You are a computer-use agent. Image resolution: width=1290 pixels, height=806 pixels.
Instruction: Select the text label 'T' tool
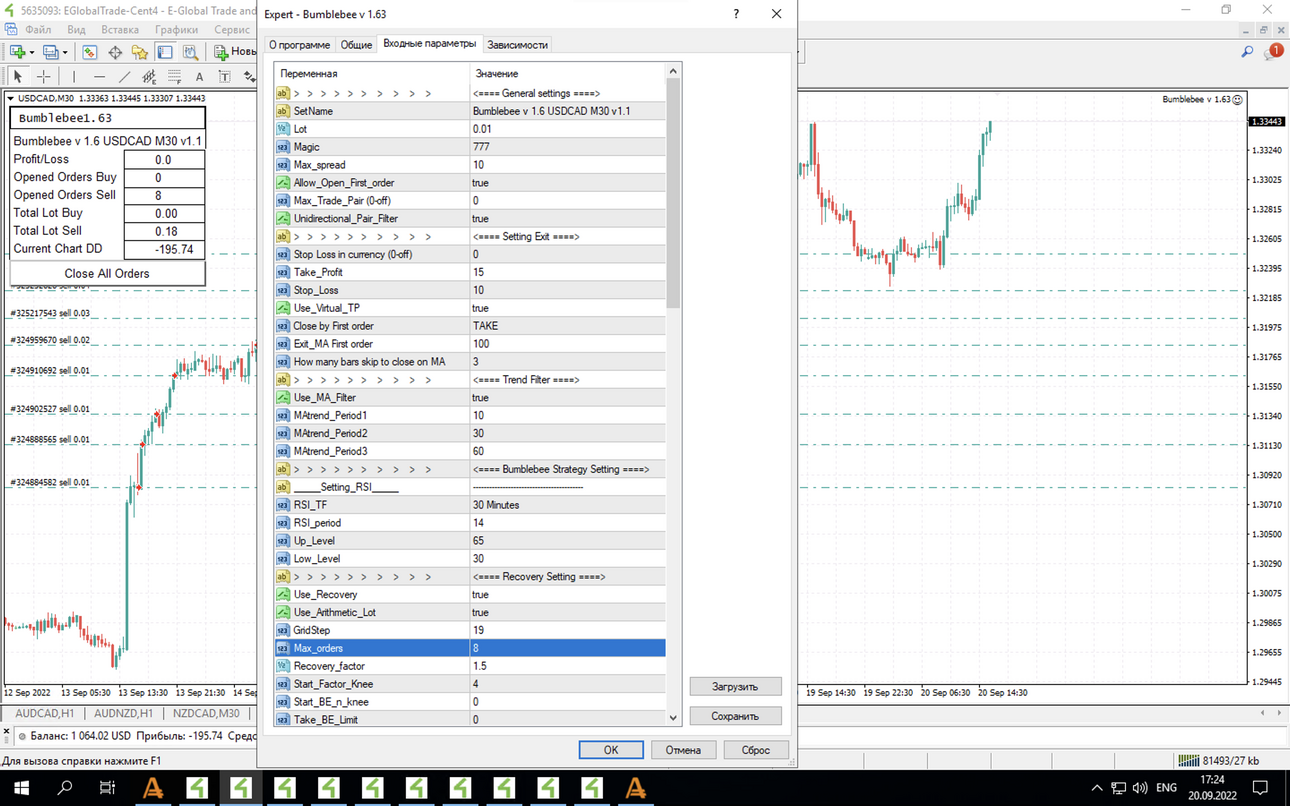(224, 76)
